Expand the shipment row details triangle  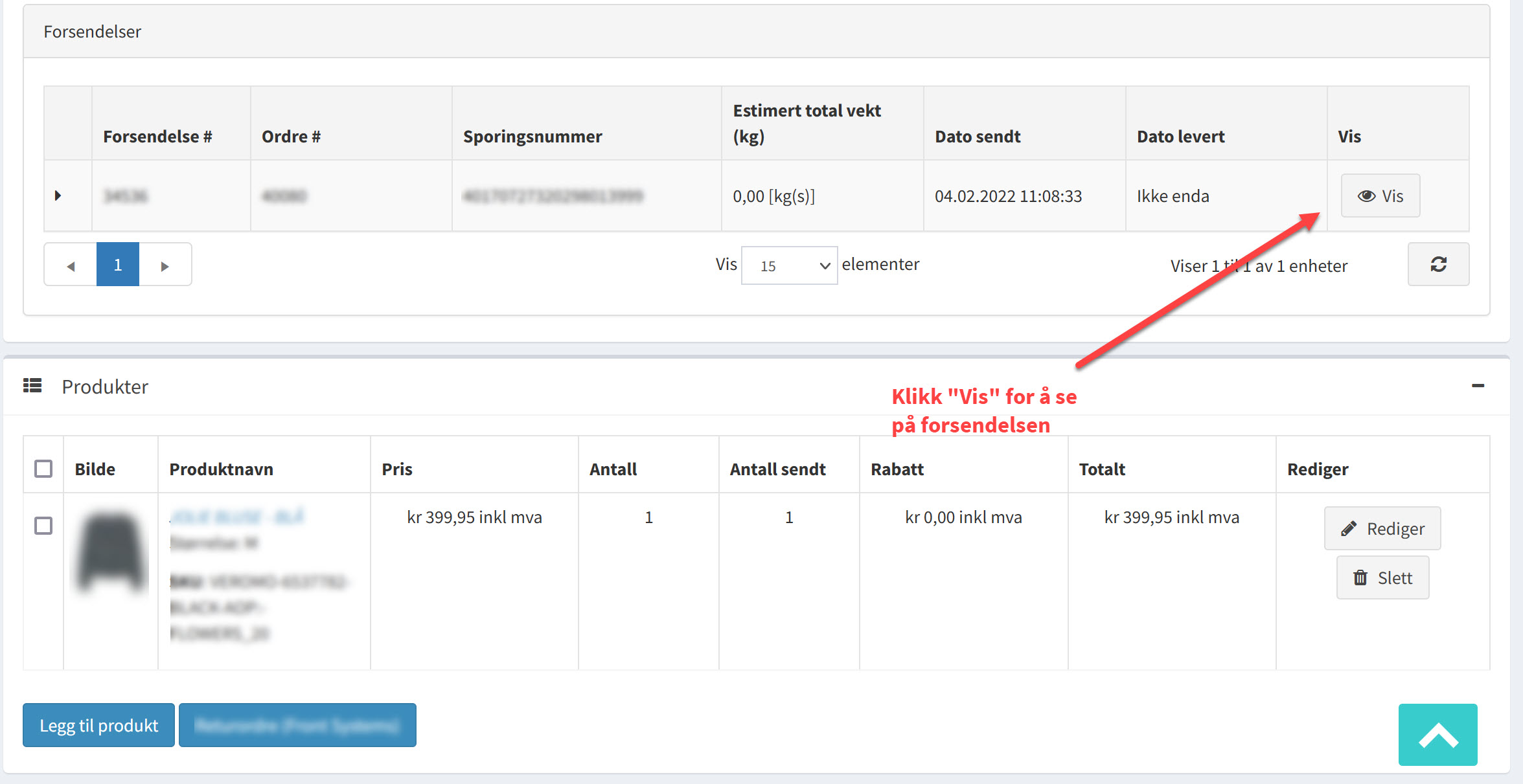coord(58,196)
